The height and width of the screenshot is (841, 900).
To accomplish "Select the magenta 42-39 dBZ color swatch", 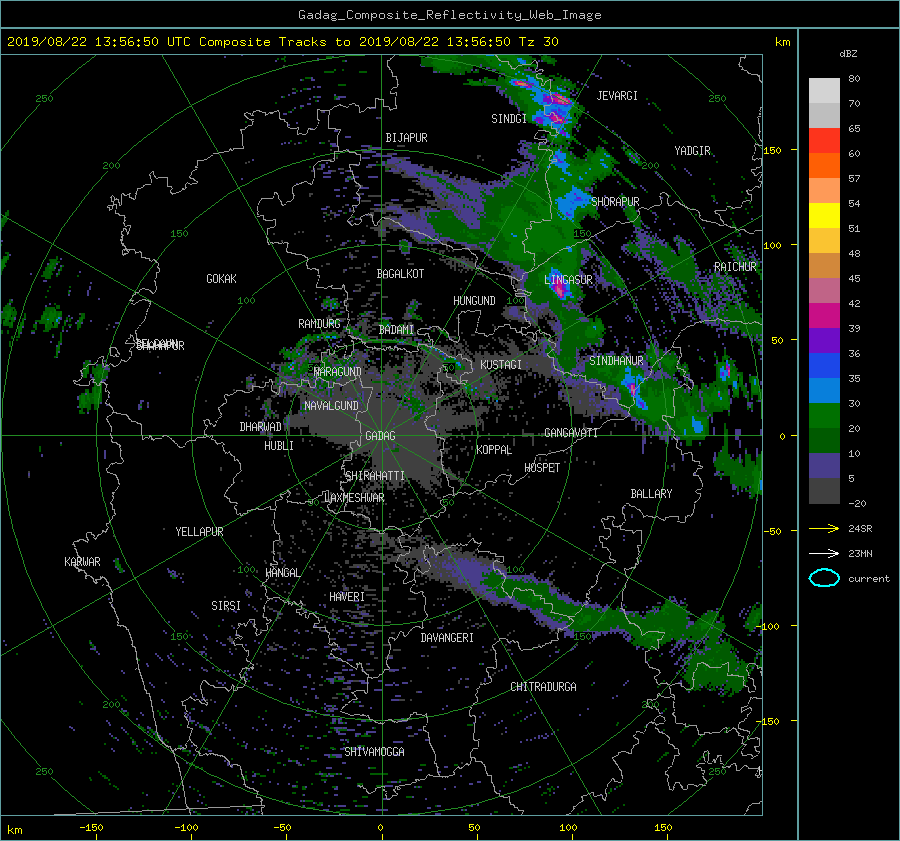I will click(x=824, y=316).
